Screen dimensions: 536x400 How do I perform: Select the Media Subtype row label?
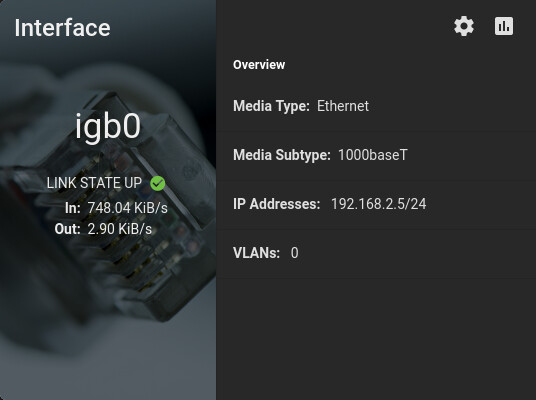click(282, 155)
